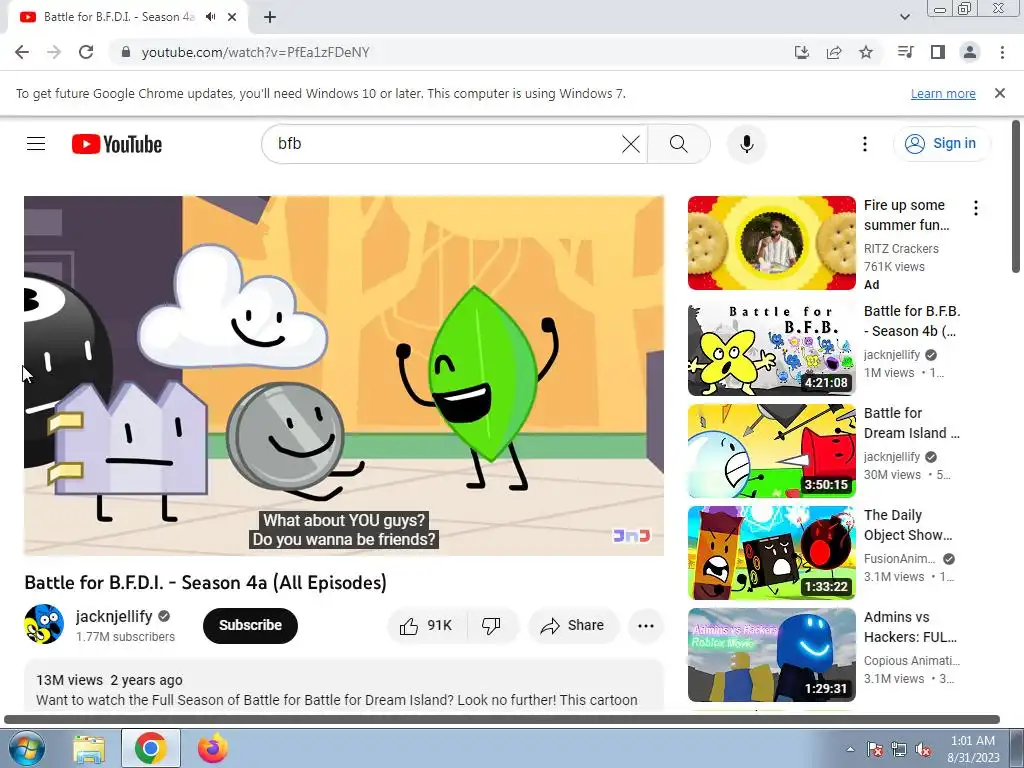This screenshot has height=768, width=1024.
Task: Mute tab using speaker icon on tab
Action: click(210, 17)
